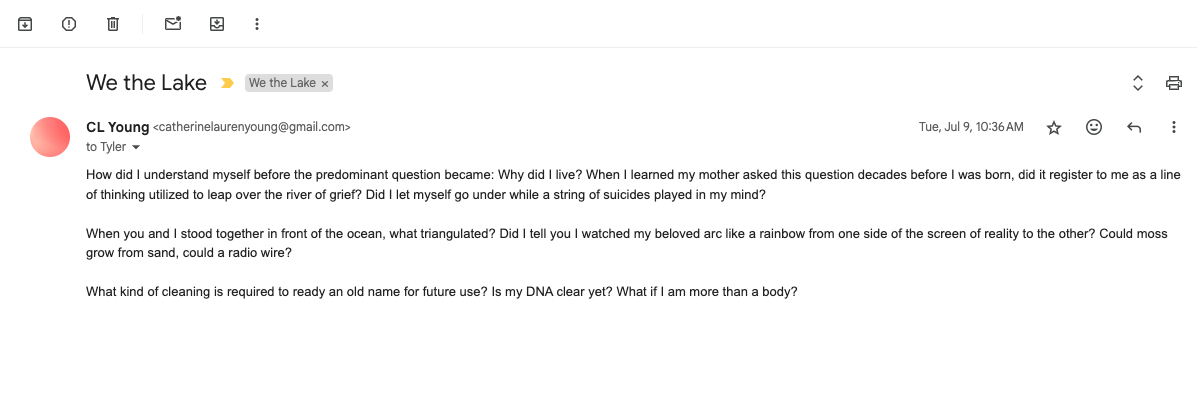Archive this email conversation

(x=25, y=24)
